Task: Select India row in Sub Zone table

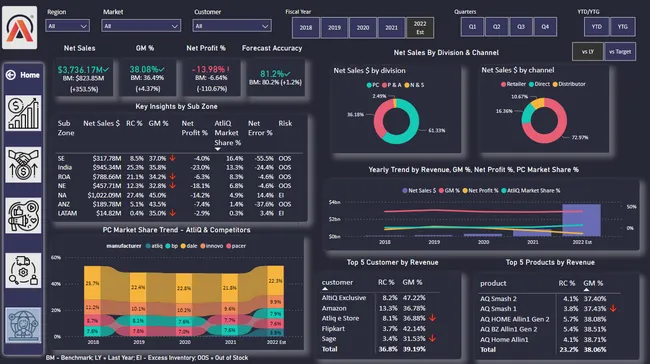Action: click(179, 167)
